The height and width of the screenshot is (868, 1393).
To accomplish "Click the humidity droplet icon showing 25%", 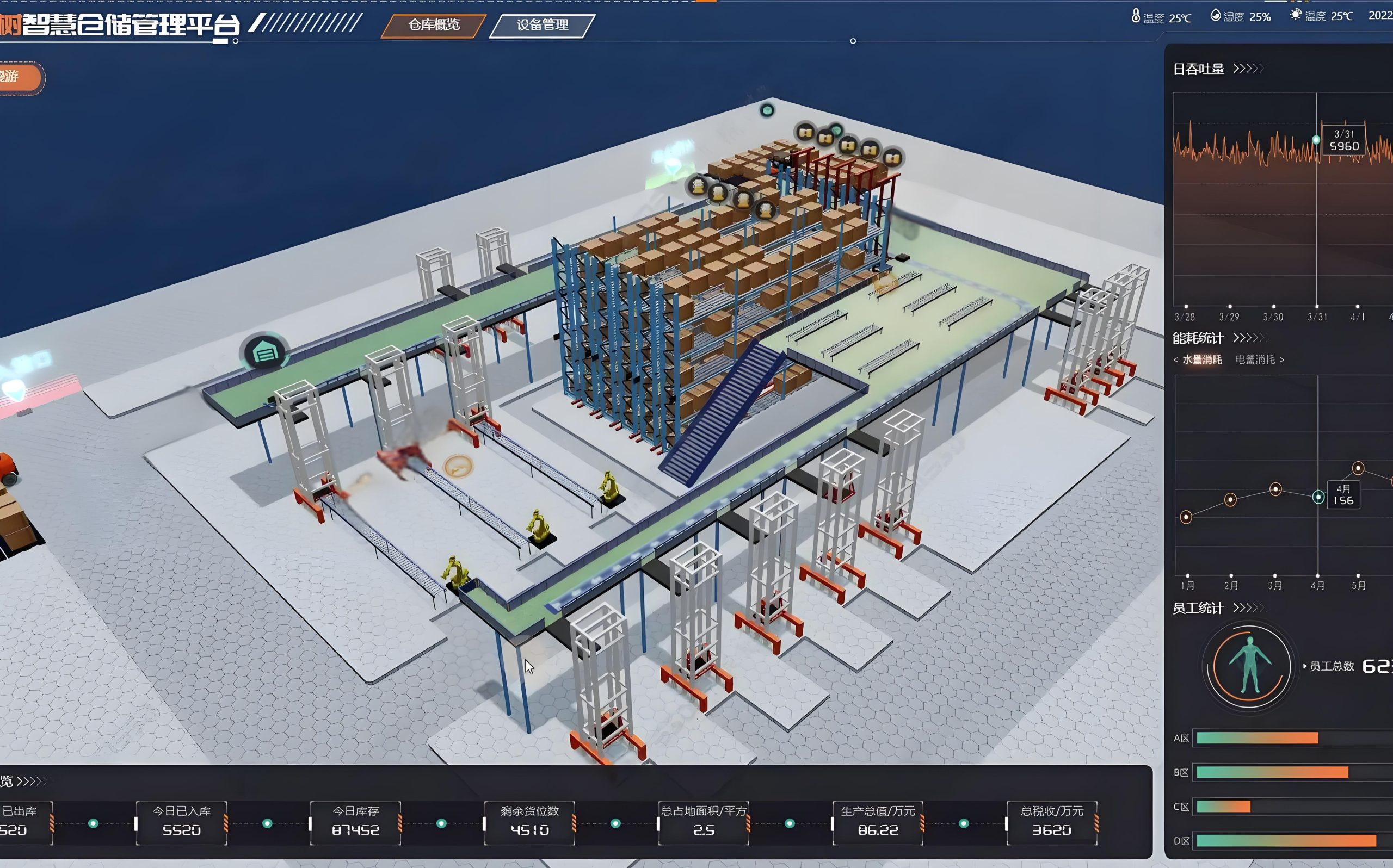I will [1215, 15].
